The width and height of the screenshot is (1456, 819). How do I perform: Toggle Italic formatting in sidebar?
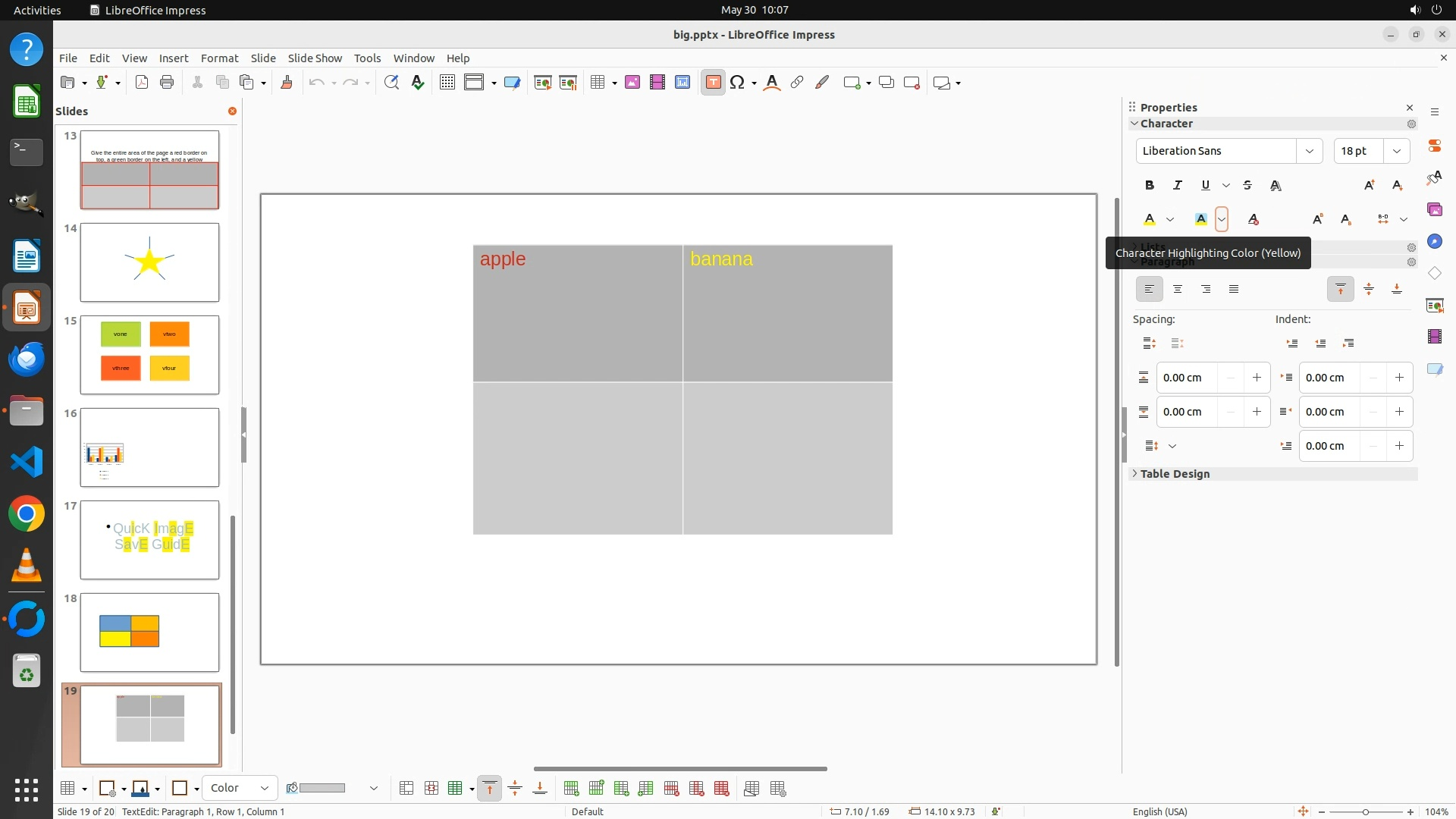pyautogui.click(x=1178, y=185)
